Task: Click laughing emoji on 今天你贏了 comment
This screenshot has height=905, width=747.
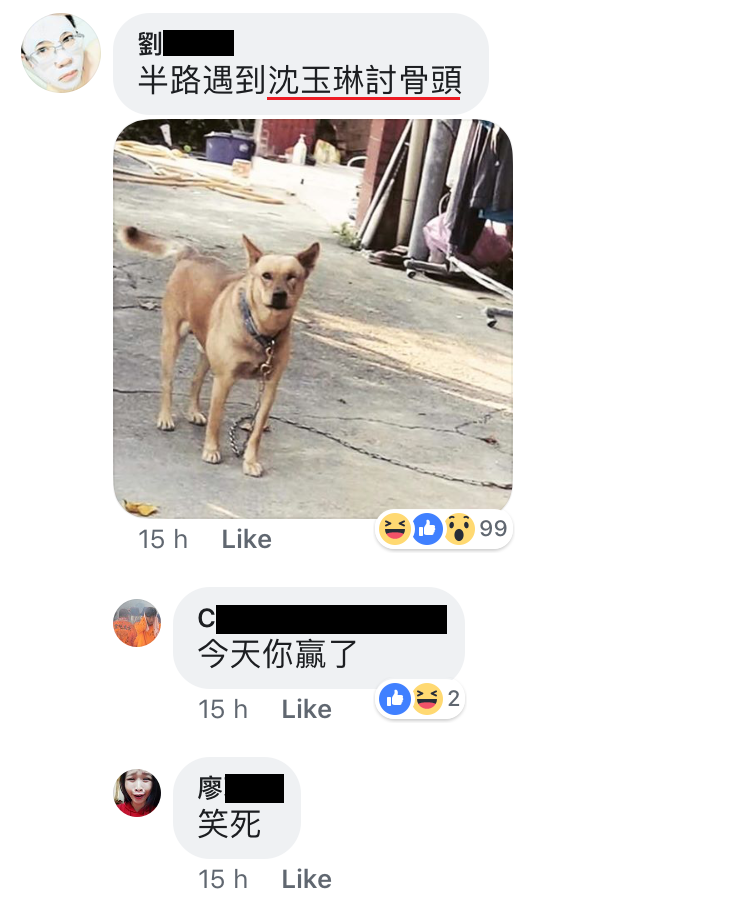Action: point(427,699)
